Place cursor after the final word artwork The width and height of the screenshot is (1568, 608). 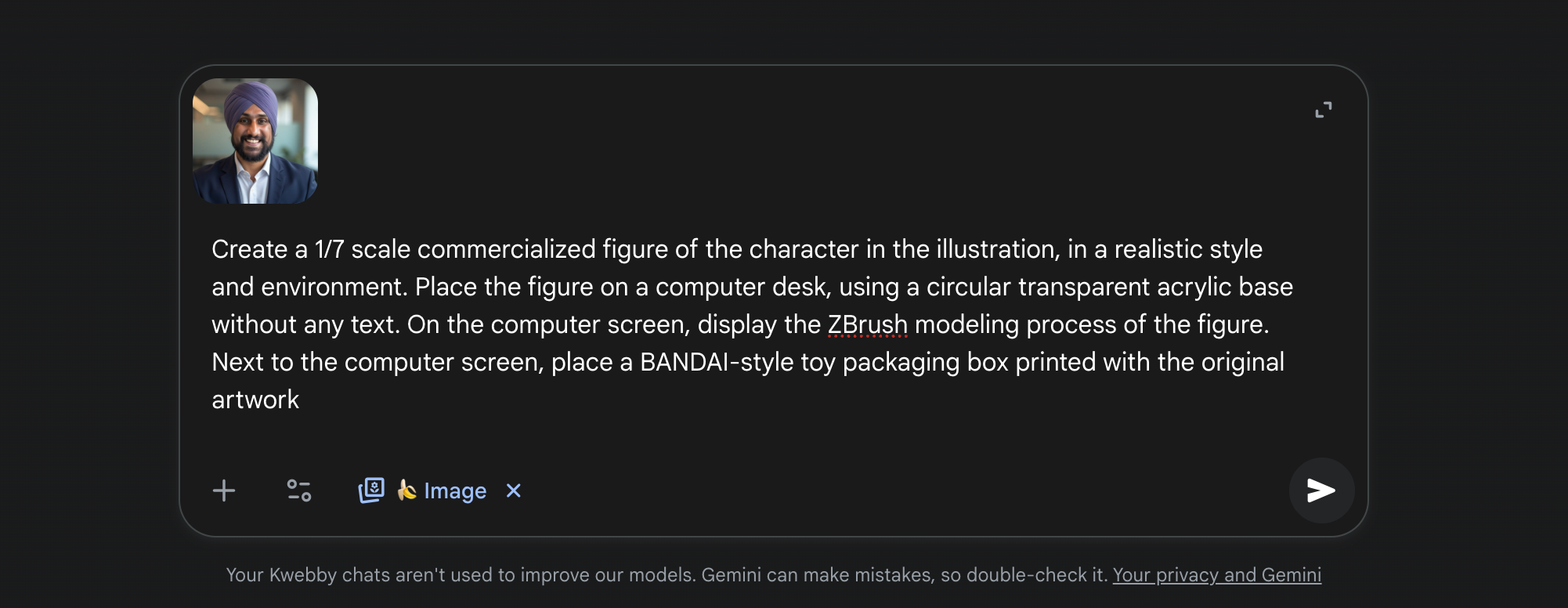[300, 400]
